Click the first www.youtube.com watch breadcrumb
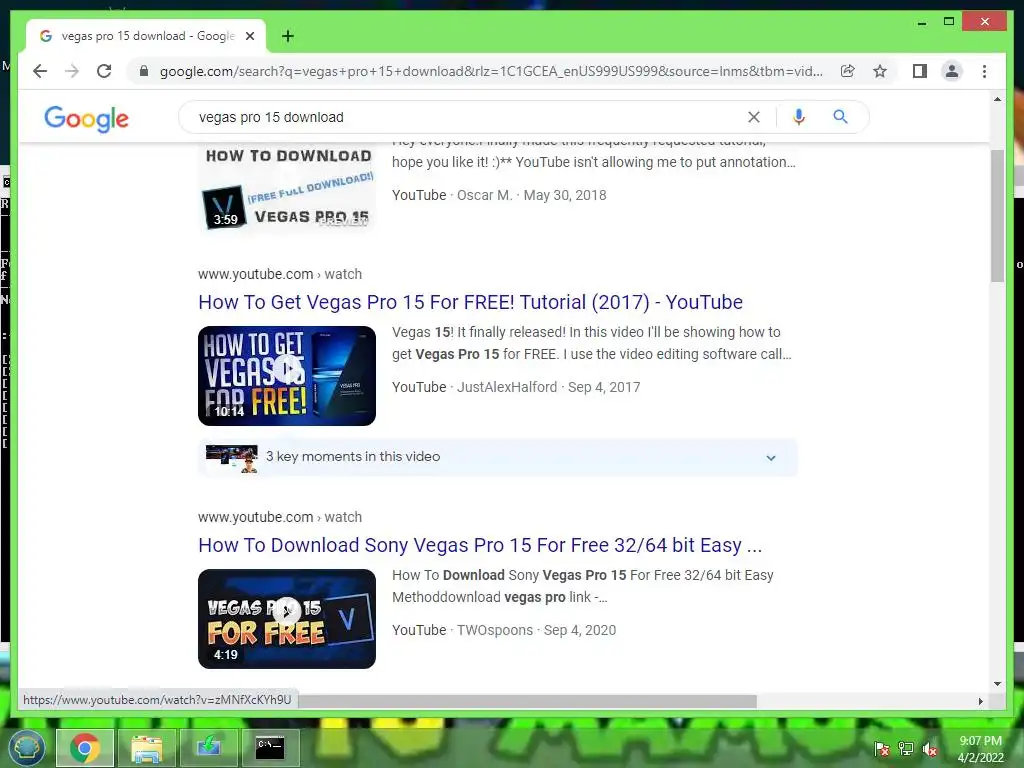 click(x=280, y=274)
